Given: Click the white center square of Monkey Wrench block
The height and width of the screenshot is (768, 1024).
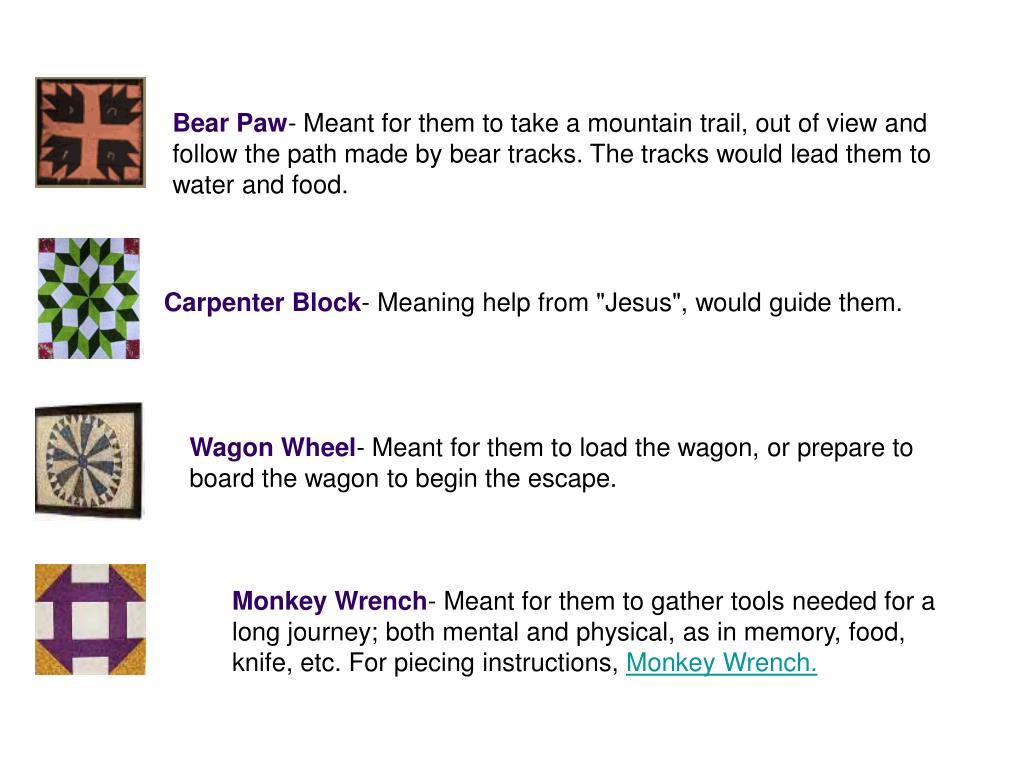Looking at the screenshot, I should [90, 620].
